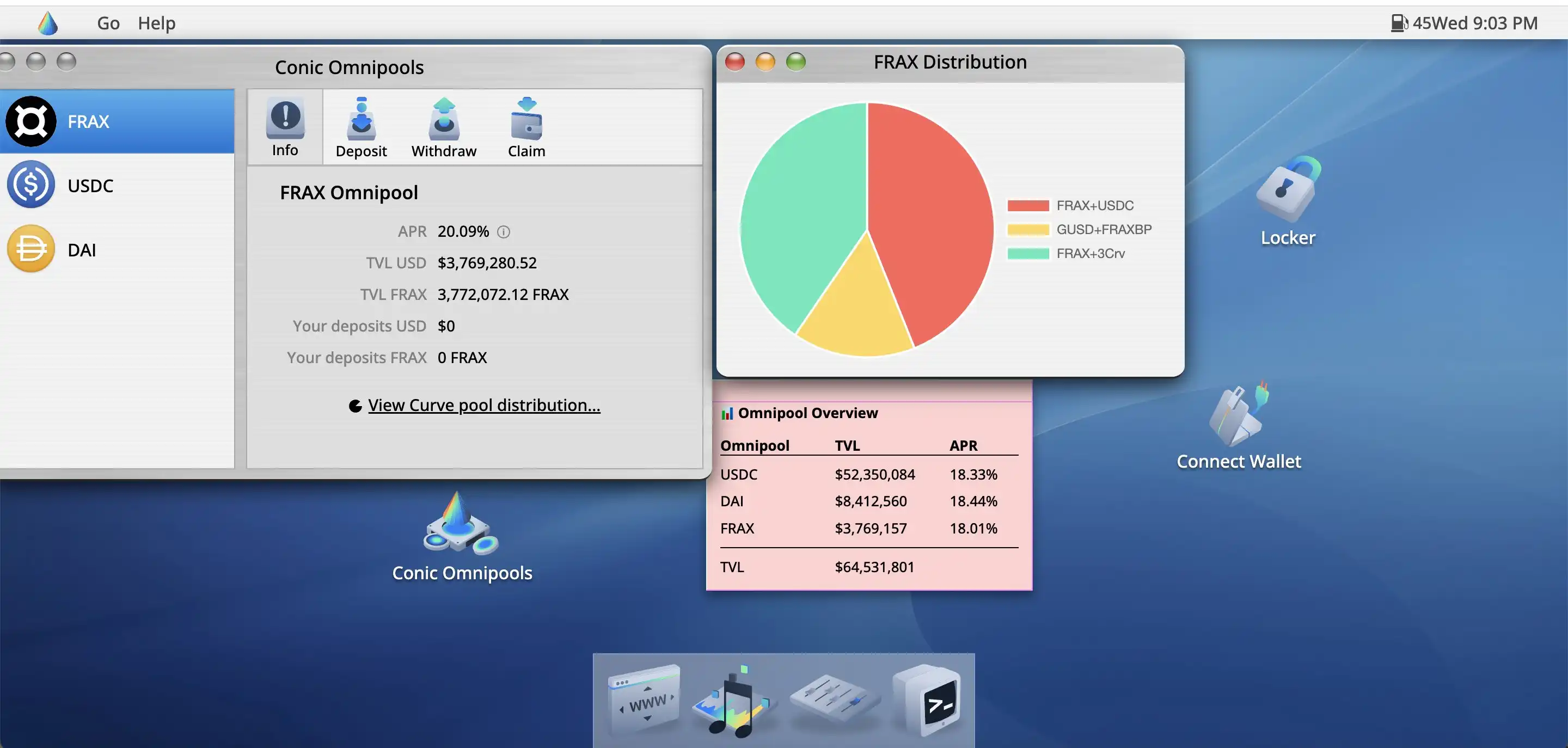Open the Go menu in menu bar
Screen dimensions: 1568x748
(108, 21)
